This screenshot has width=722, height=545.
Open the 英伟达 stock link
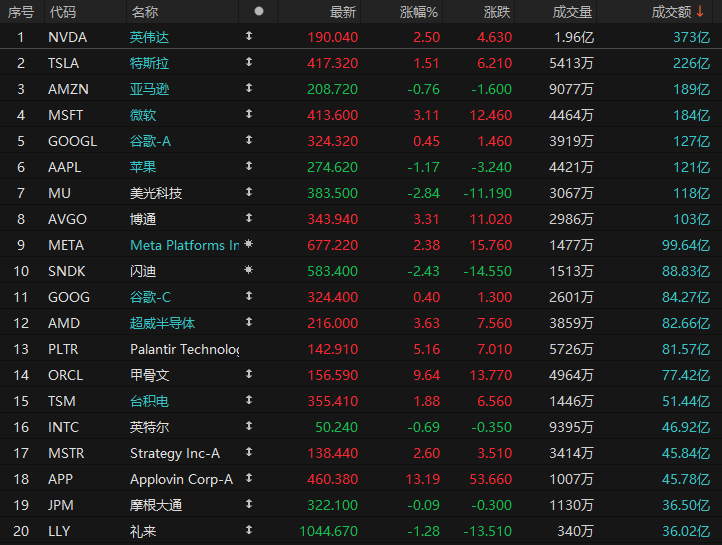pos(149,37)
